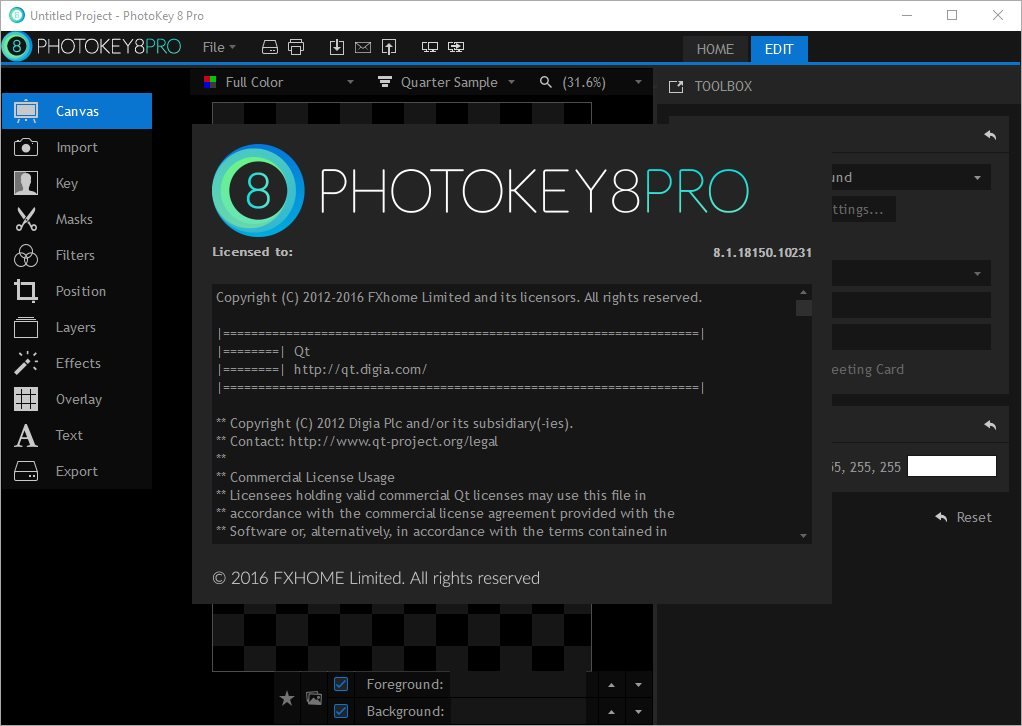Maximize the PhotoKey window
The width and height of the screenshot is (1022, 726).
pos(952,15)
